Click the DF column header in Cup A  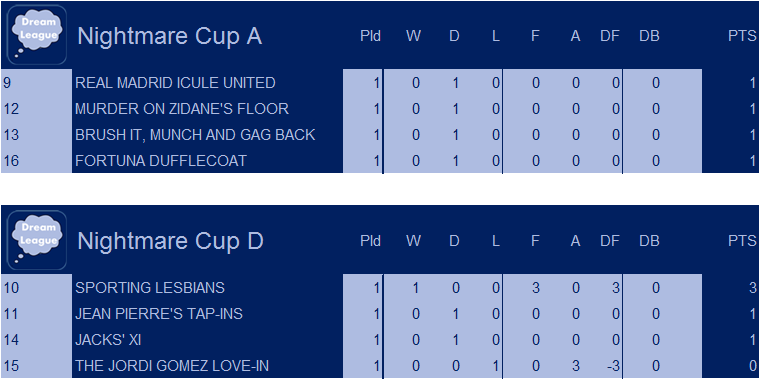coord(610,36)
